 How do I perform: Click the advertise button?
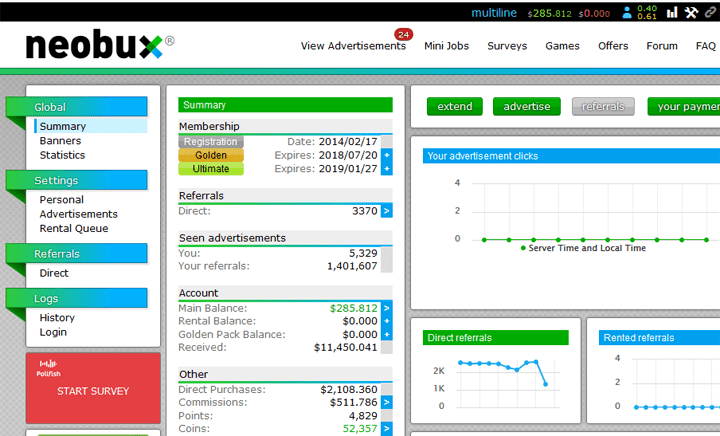(x=527, y=106)
